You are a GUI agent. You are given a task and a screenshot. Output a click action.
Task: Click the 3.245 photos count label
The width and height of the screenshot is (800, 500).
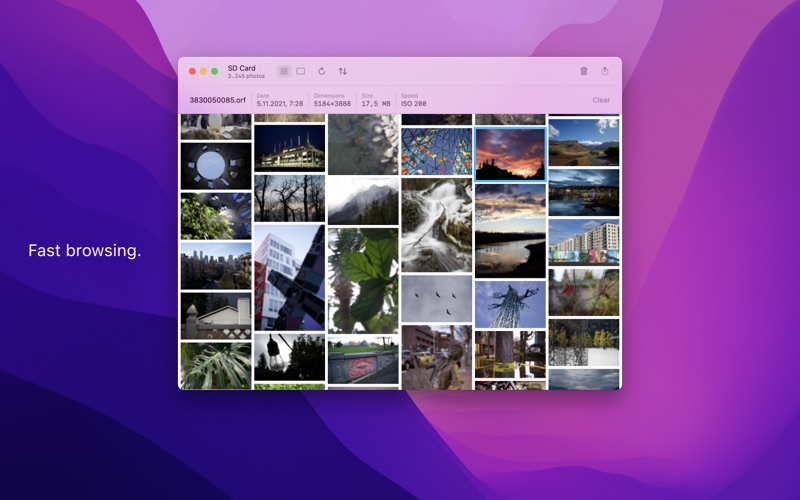pos(246,76)
